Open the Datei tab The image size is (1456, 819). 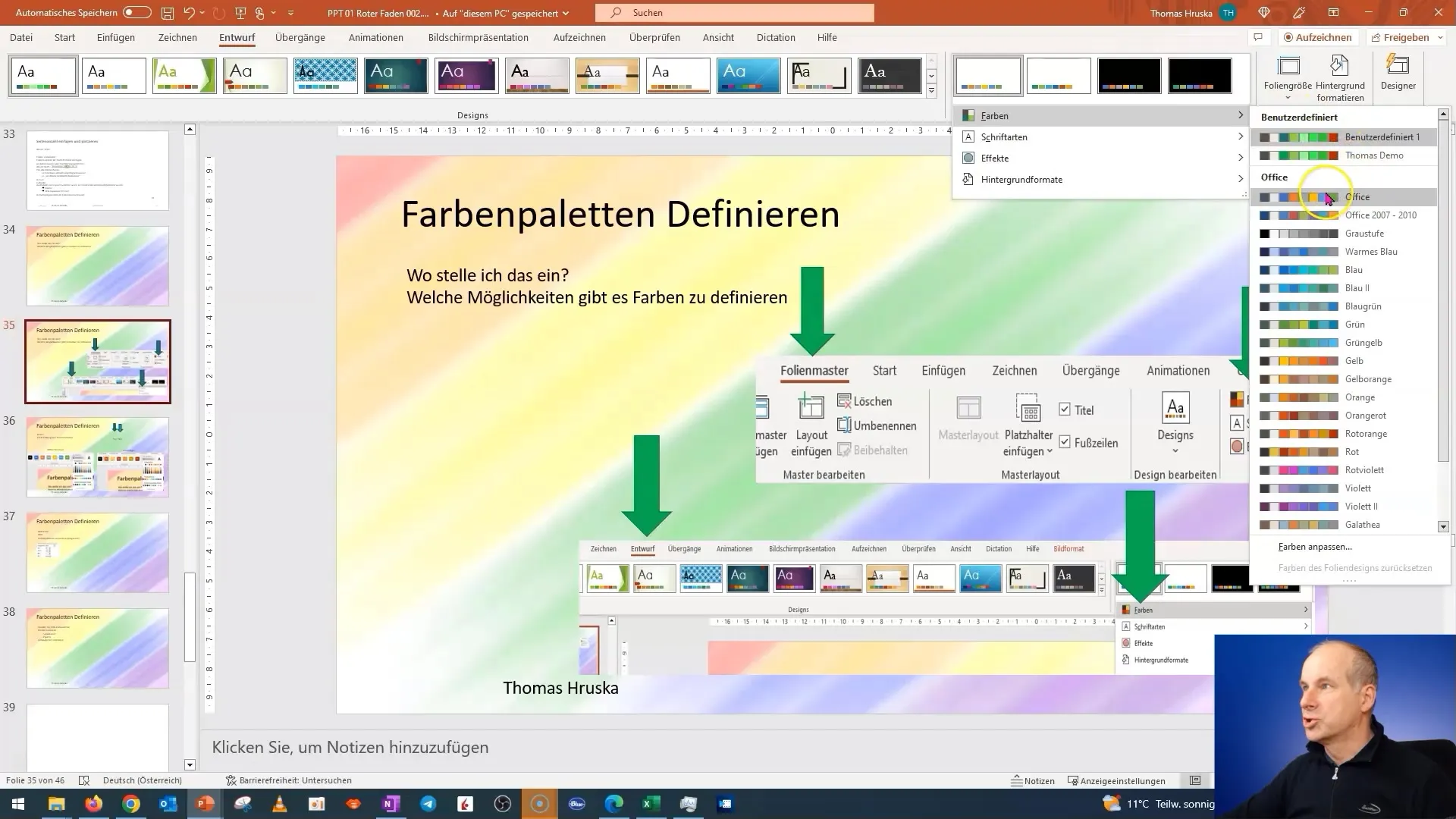tap(21, 37)
